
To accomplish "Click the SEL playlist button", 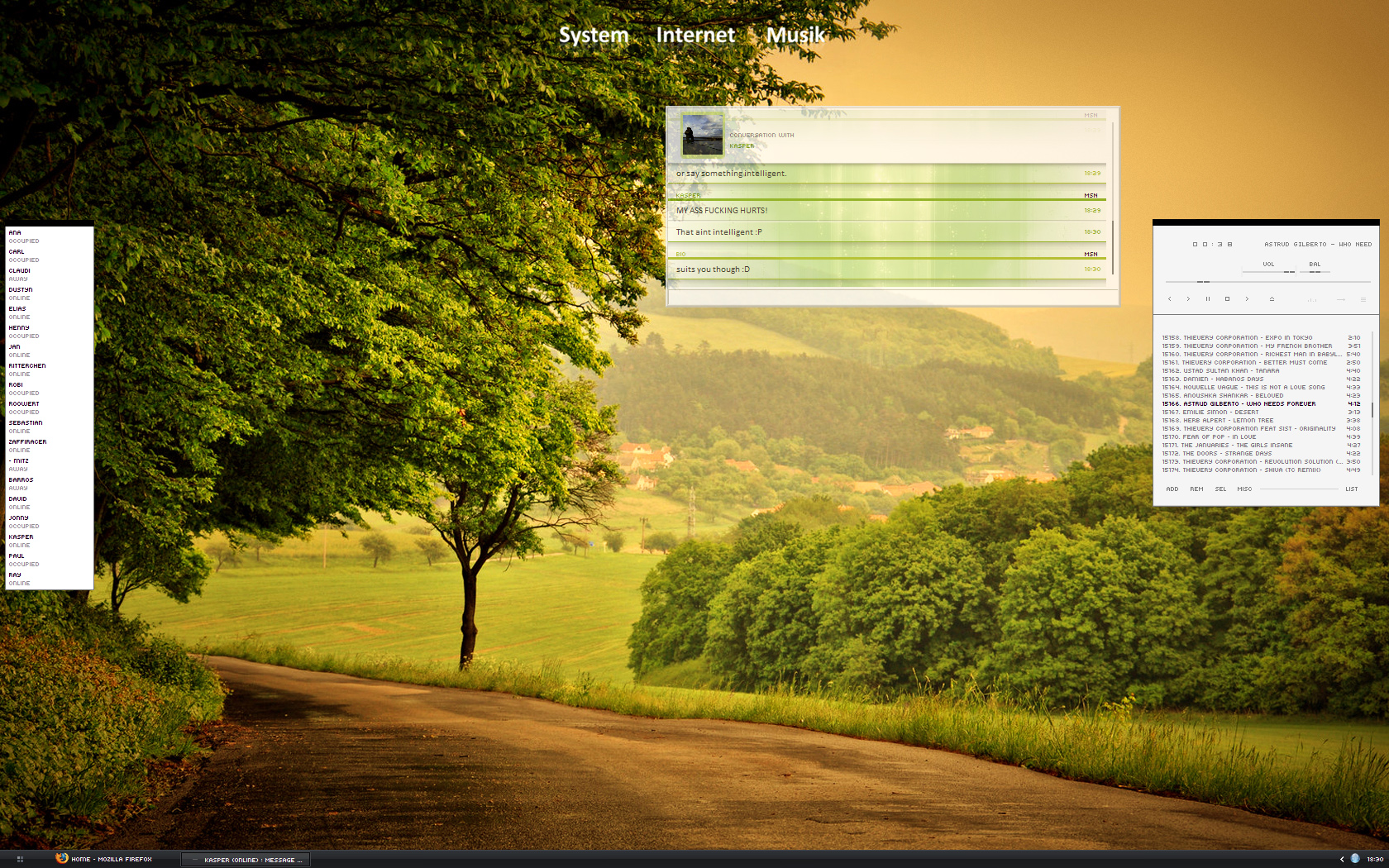I will (x=1220, y=489).
